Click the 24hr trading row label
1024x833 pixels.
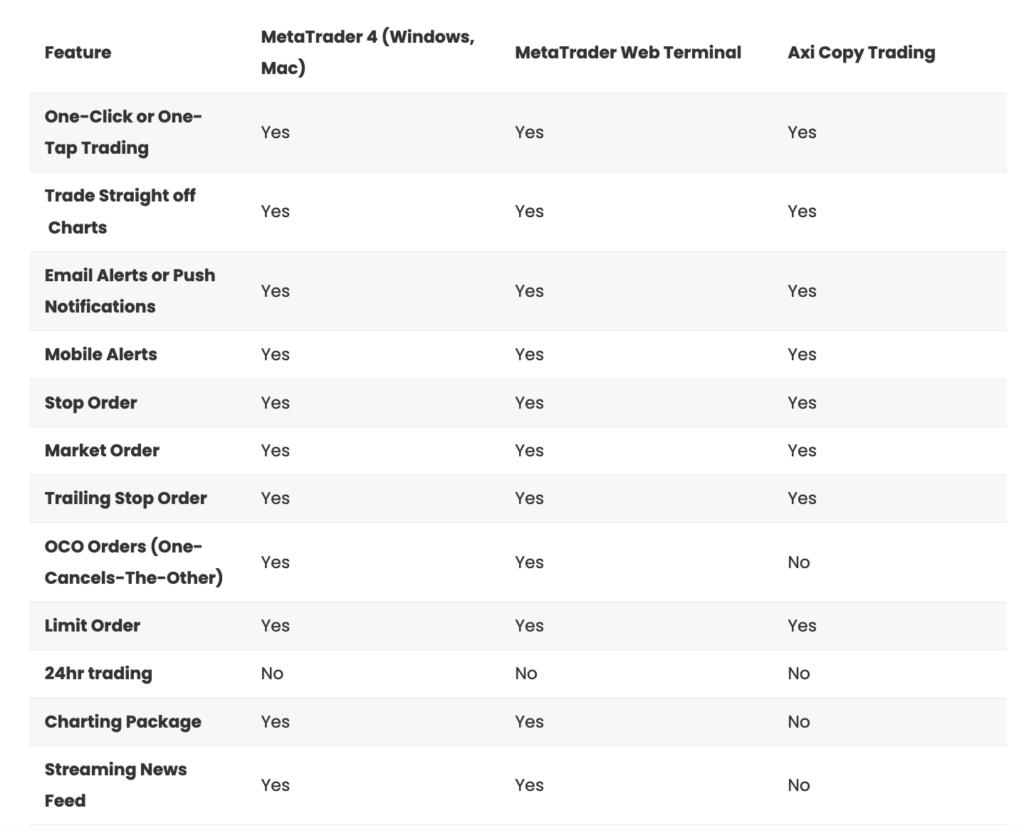coord(99,673)
